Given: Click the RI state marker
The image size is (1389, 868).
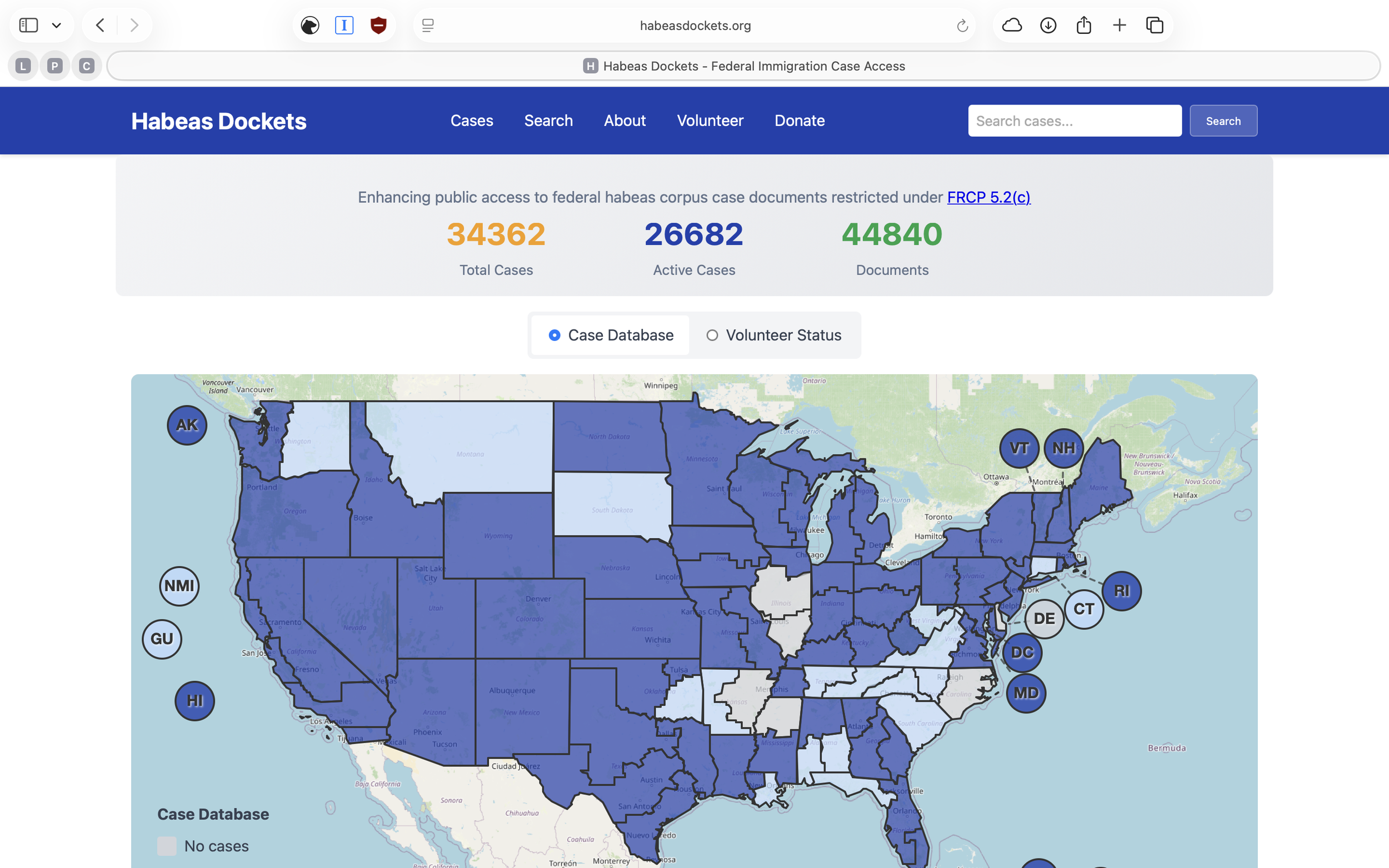Looking at the screenshot, I should (x=1121, y=591).
